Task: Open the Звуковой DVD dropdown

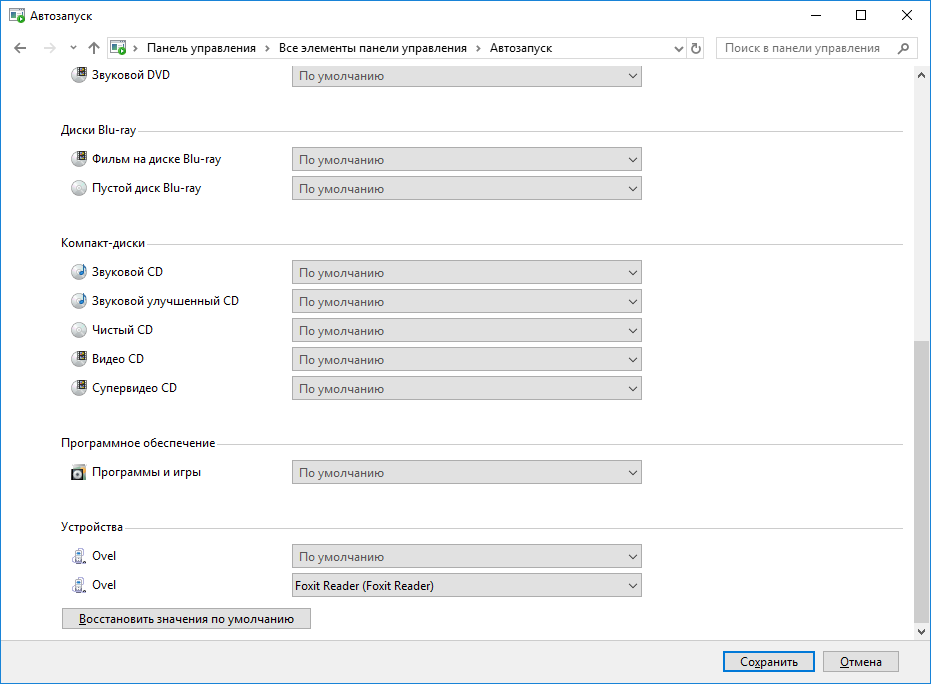Action: coord(467,76)
